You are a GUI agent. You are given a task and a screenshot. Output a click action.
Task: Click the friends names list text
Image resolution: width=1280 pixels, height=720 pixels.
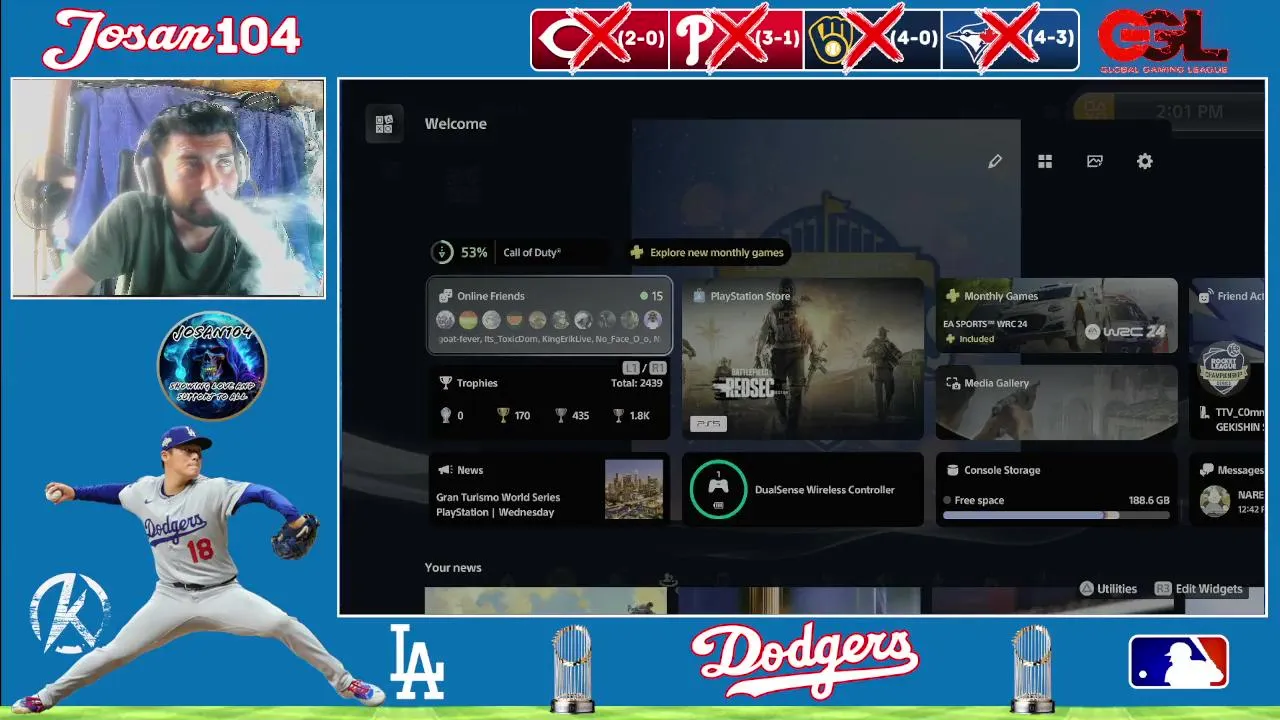[x=549, y=340]
